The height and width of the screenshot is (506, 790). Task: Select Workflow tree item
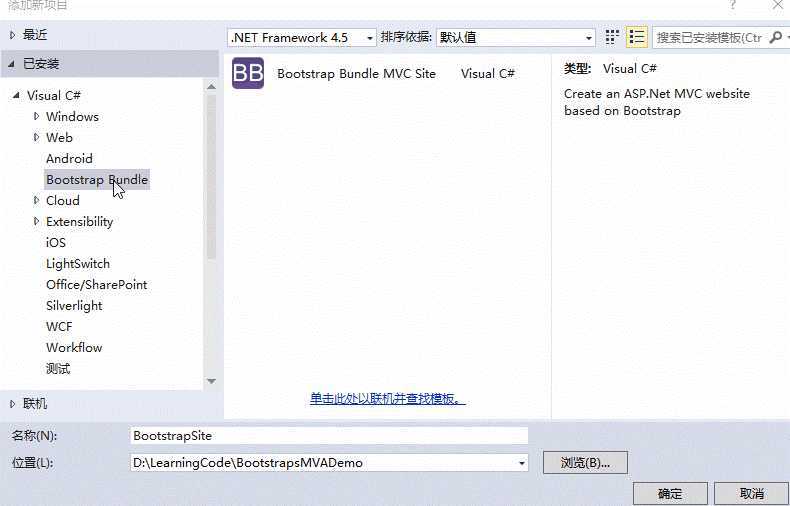tap(74, 348)
